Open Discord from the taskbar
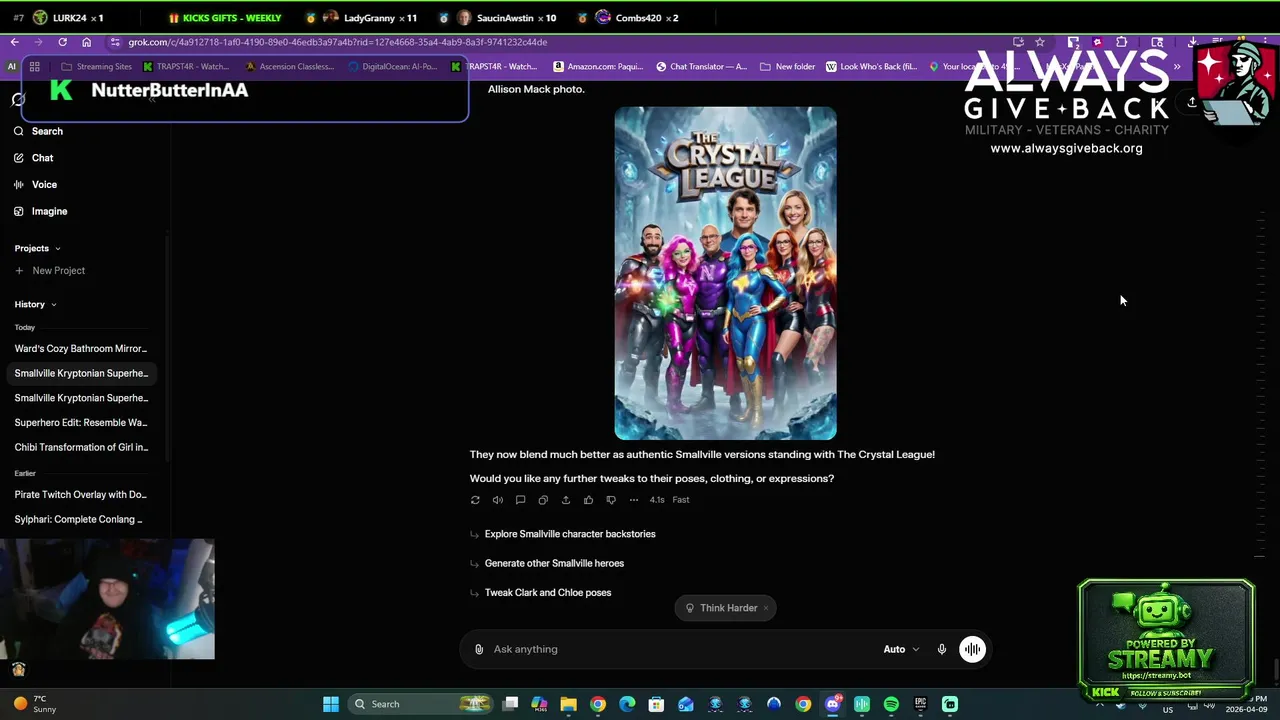Viewport: 1280px width, 720px height. pos(832,704)
